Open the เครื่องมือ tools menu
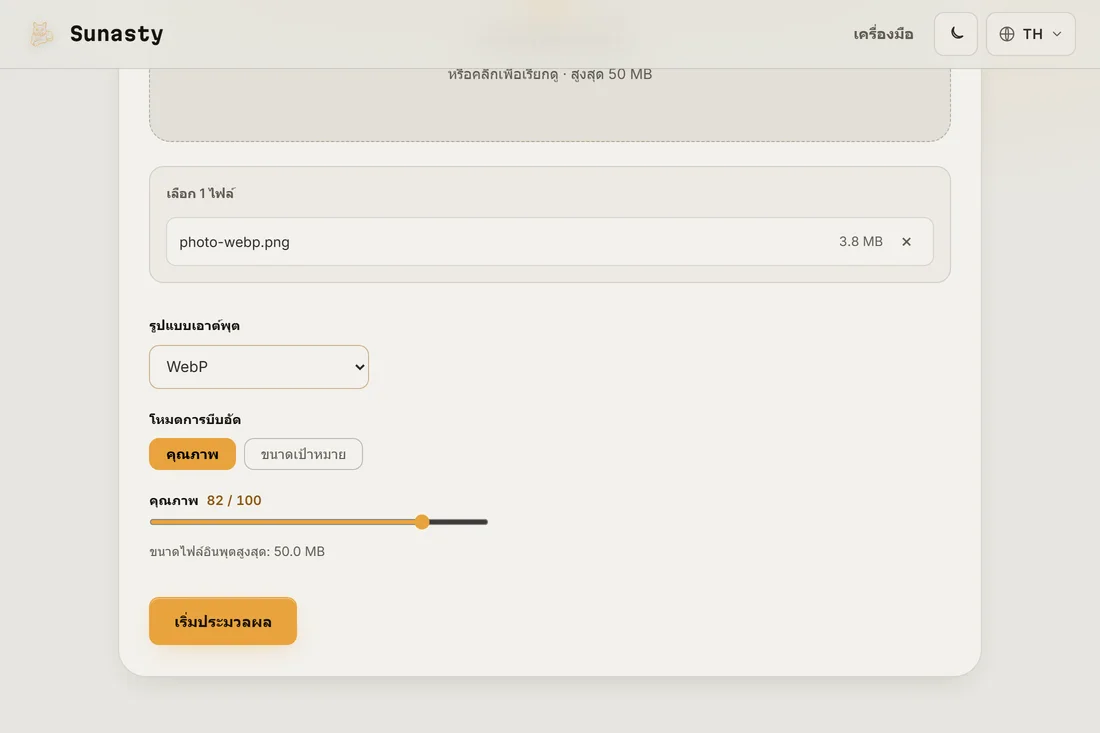1100x733 pixels. pos(883,34)
